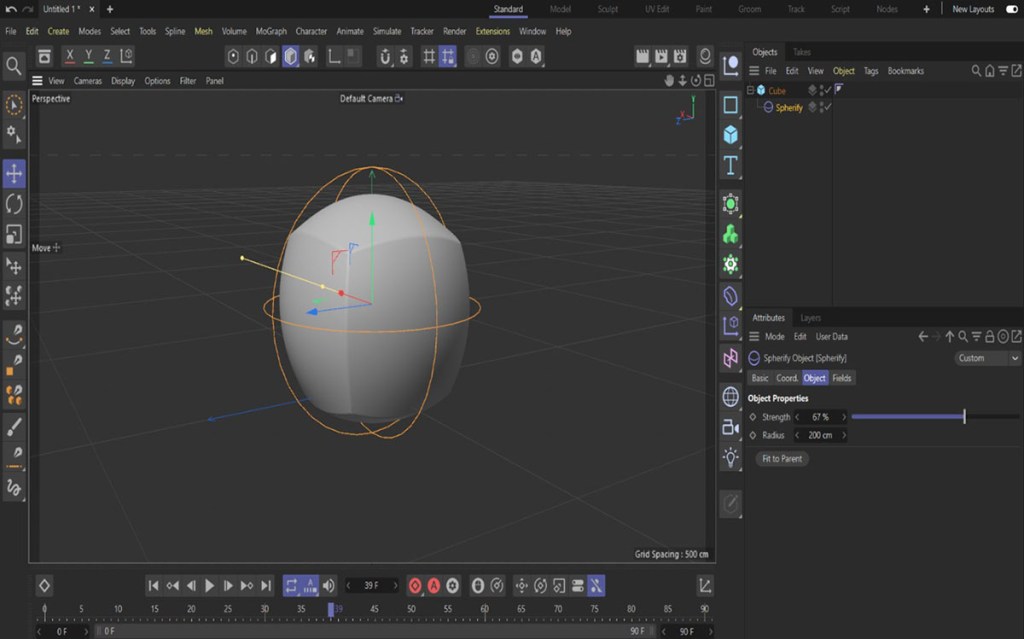
Task: Click the search magnifier icon top left
Action: point(14,66)
